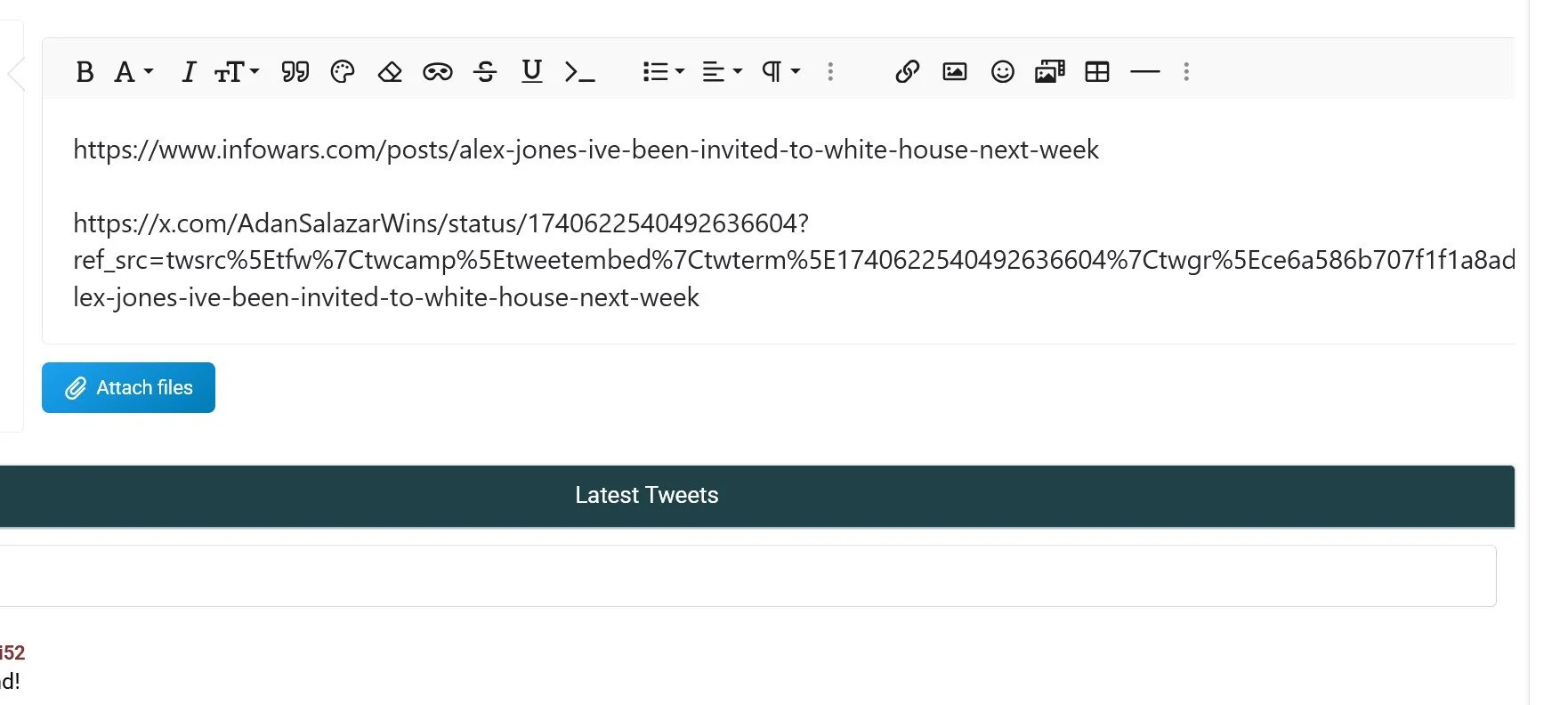The width and height of the screenshot is (1568, 705).
Task: Insert an image
Action: (954, 72)
